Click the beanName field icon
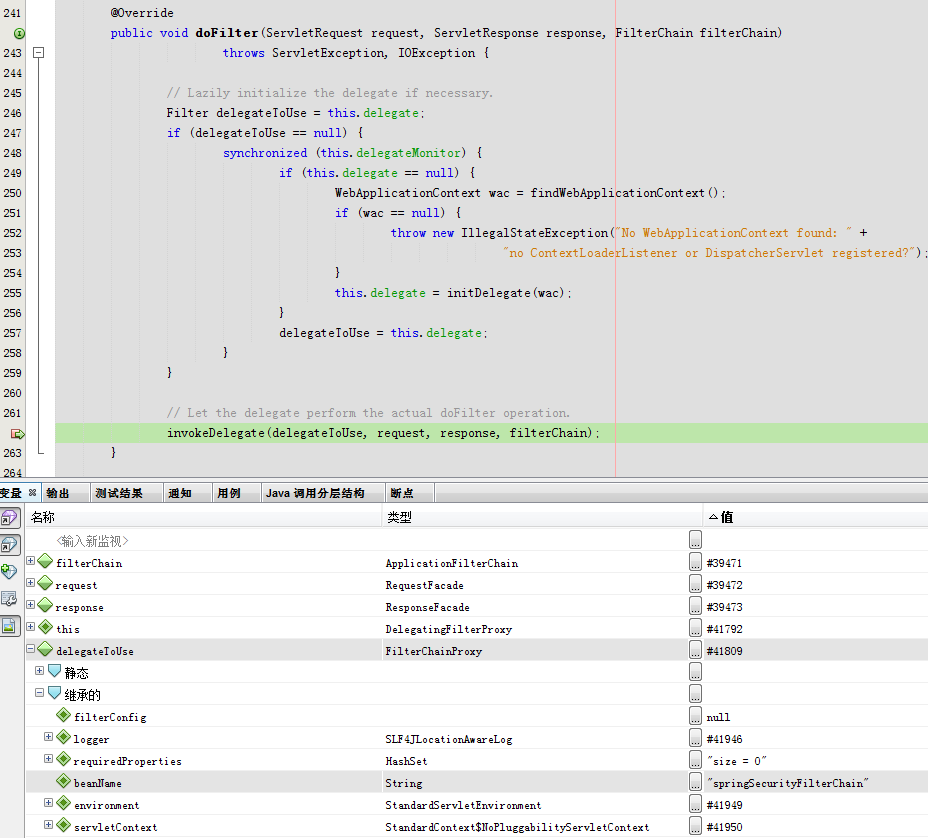The image size is (928, 838). [63, 781]
